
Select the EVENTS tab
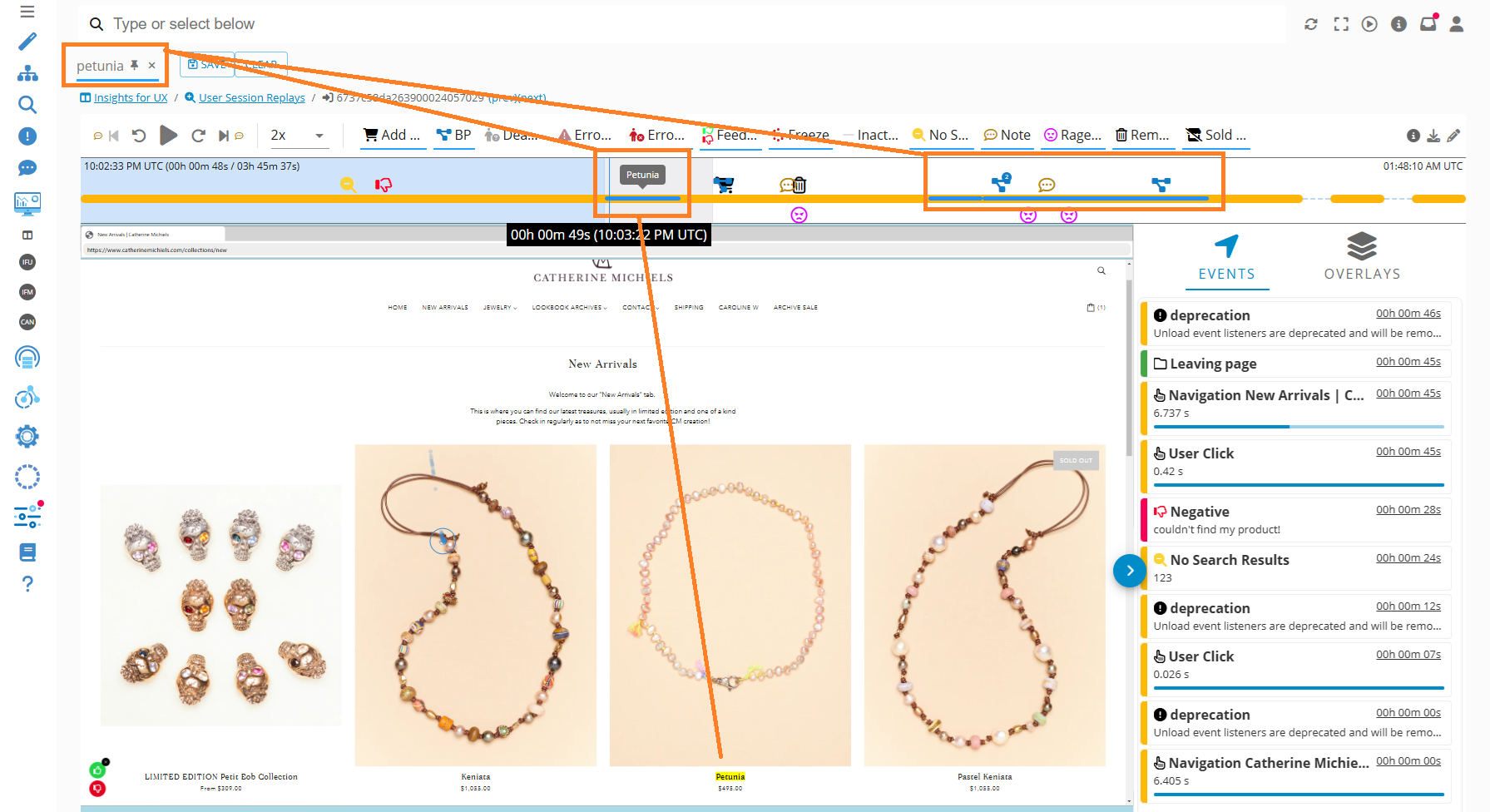1226,257
